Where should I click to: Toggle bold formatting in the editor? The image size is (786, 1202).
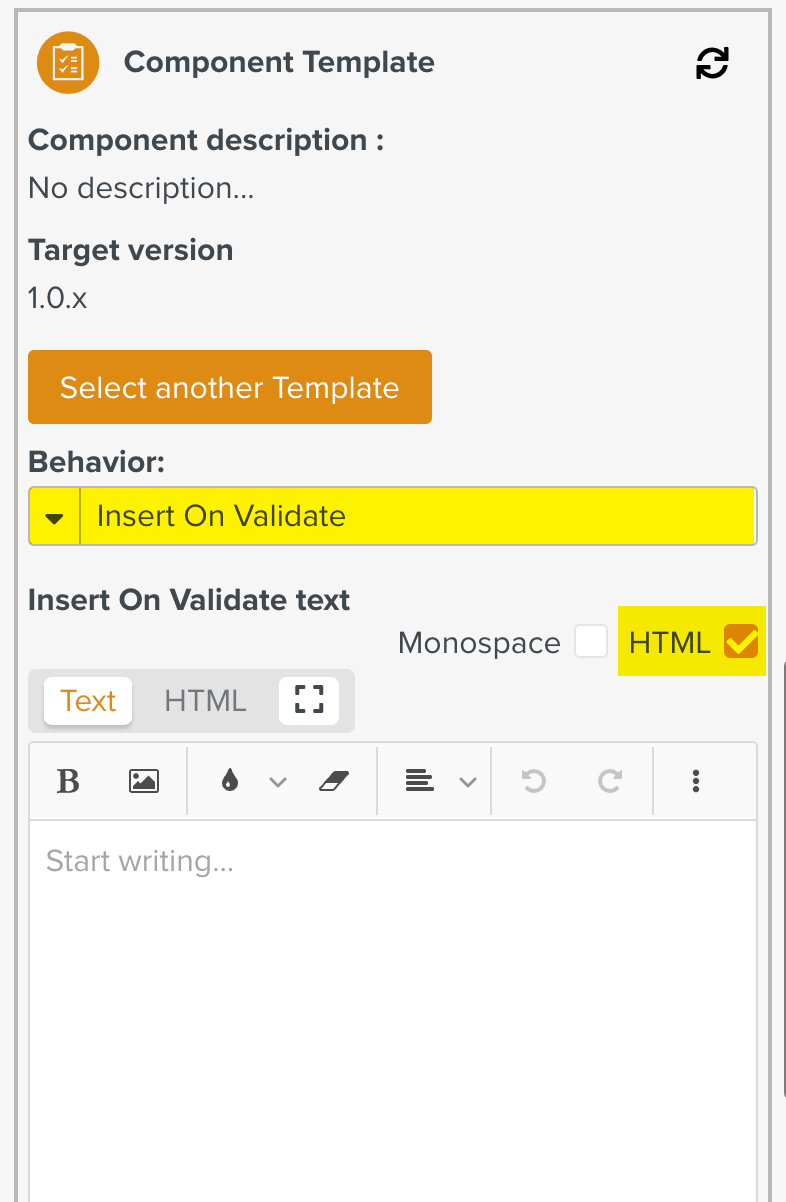click(x=68, y=781)
